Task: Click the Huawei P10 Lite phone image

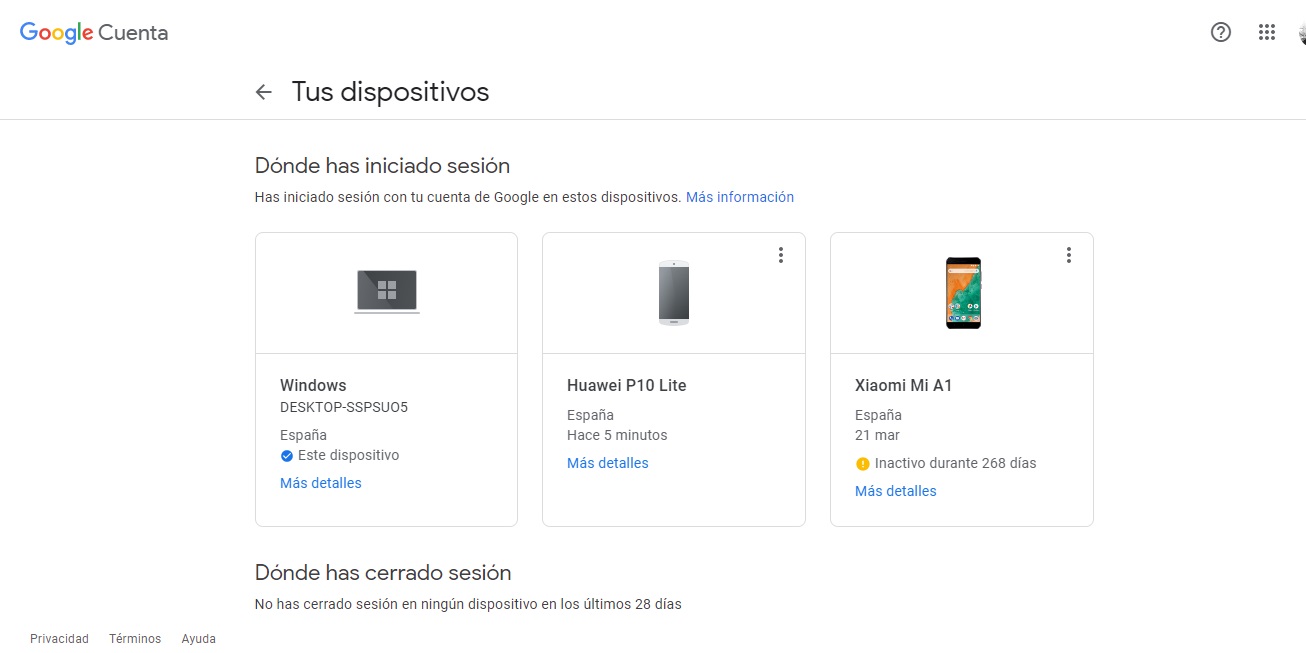Action: click(674, 292)
